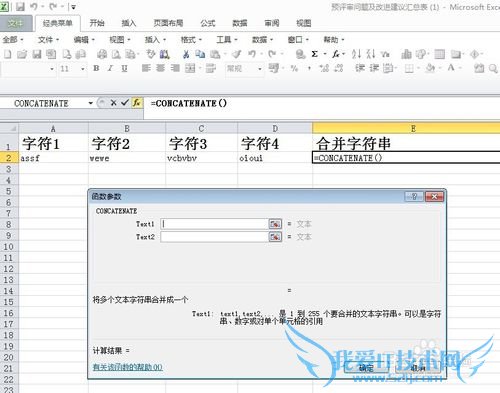Click the Copy icon in toolbar

(x=200, y=54)
